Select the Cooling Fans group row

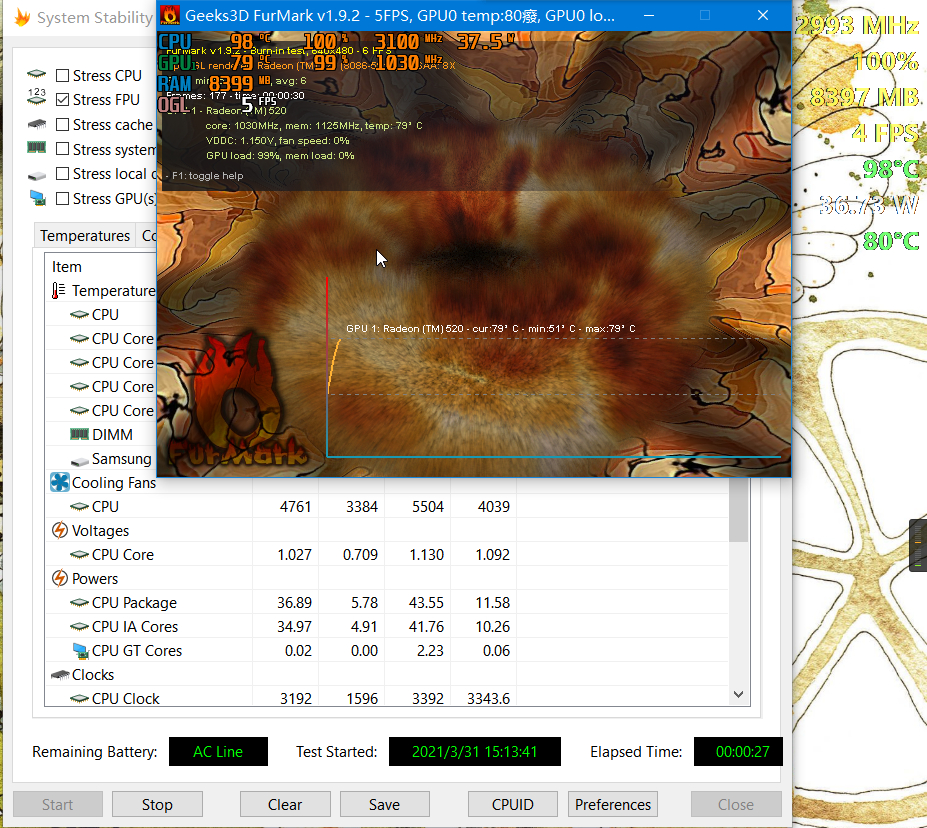(x=387, y=482)
